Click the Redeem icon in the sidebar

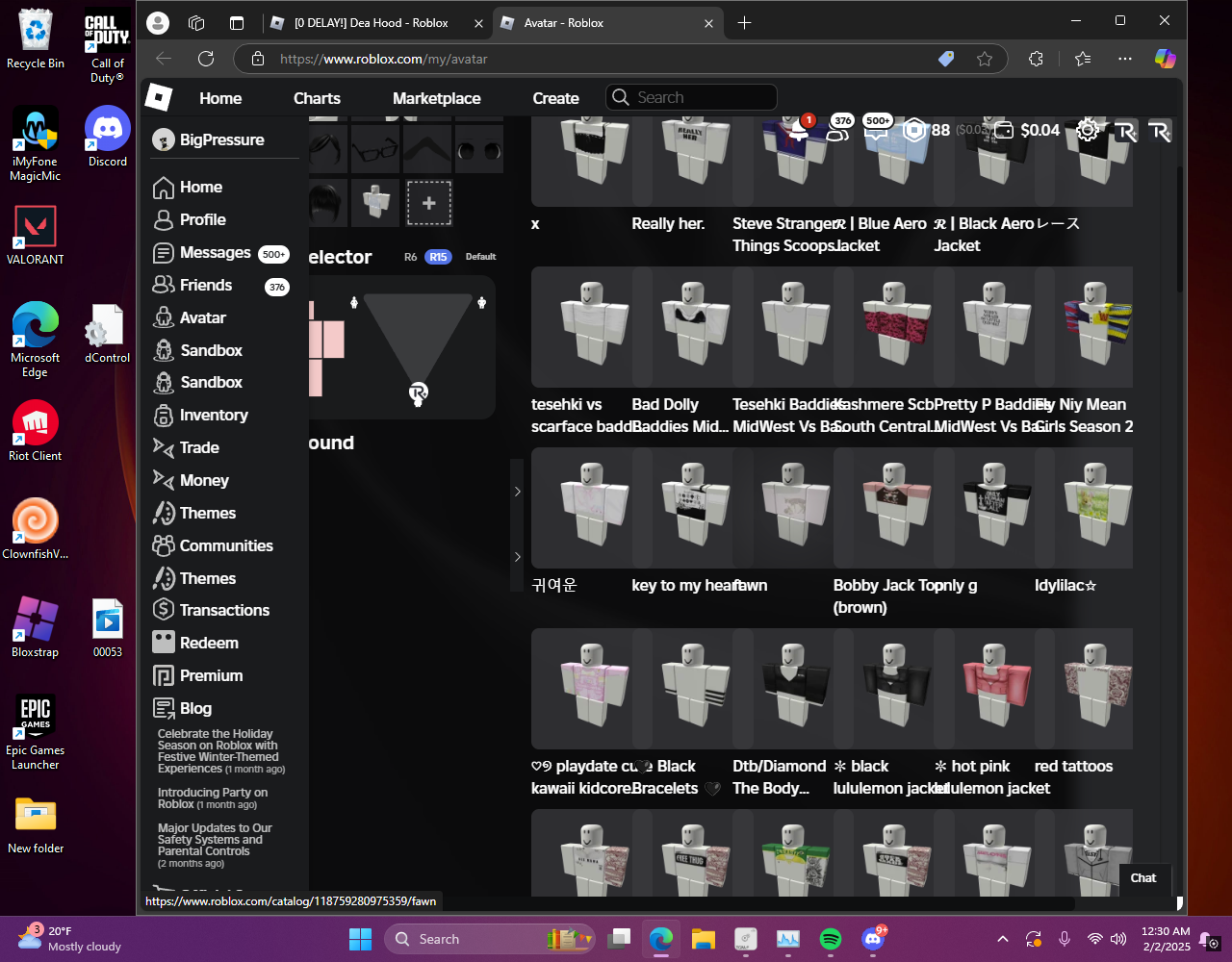click(x=164, y=643)
